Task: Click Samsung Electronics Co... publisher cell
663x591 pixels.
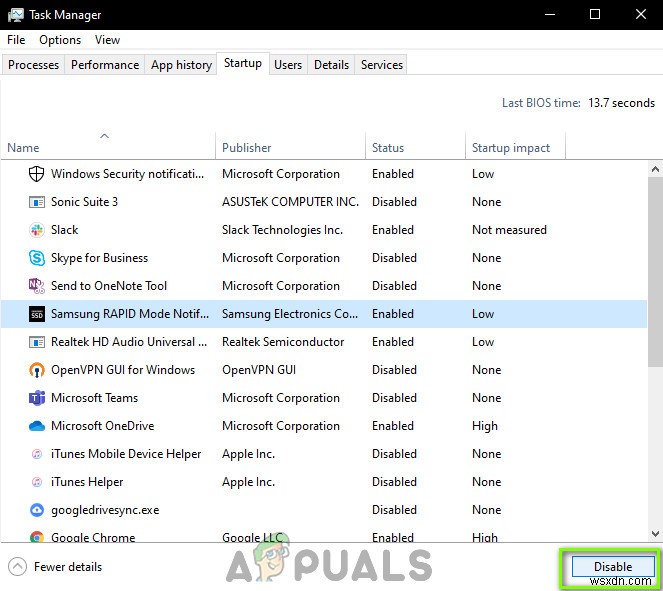Action: 290,314
